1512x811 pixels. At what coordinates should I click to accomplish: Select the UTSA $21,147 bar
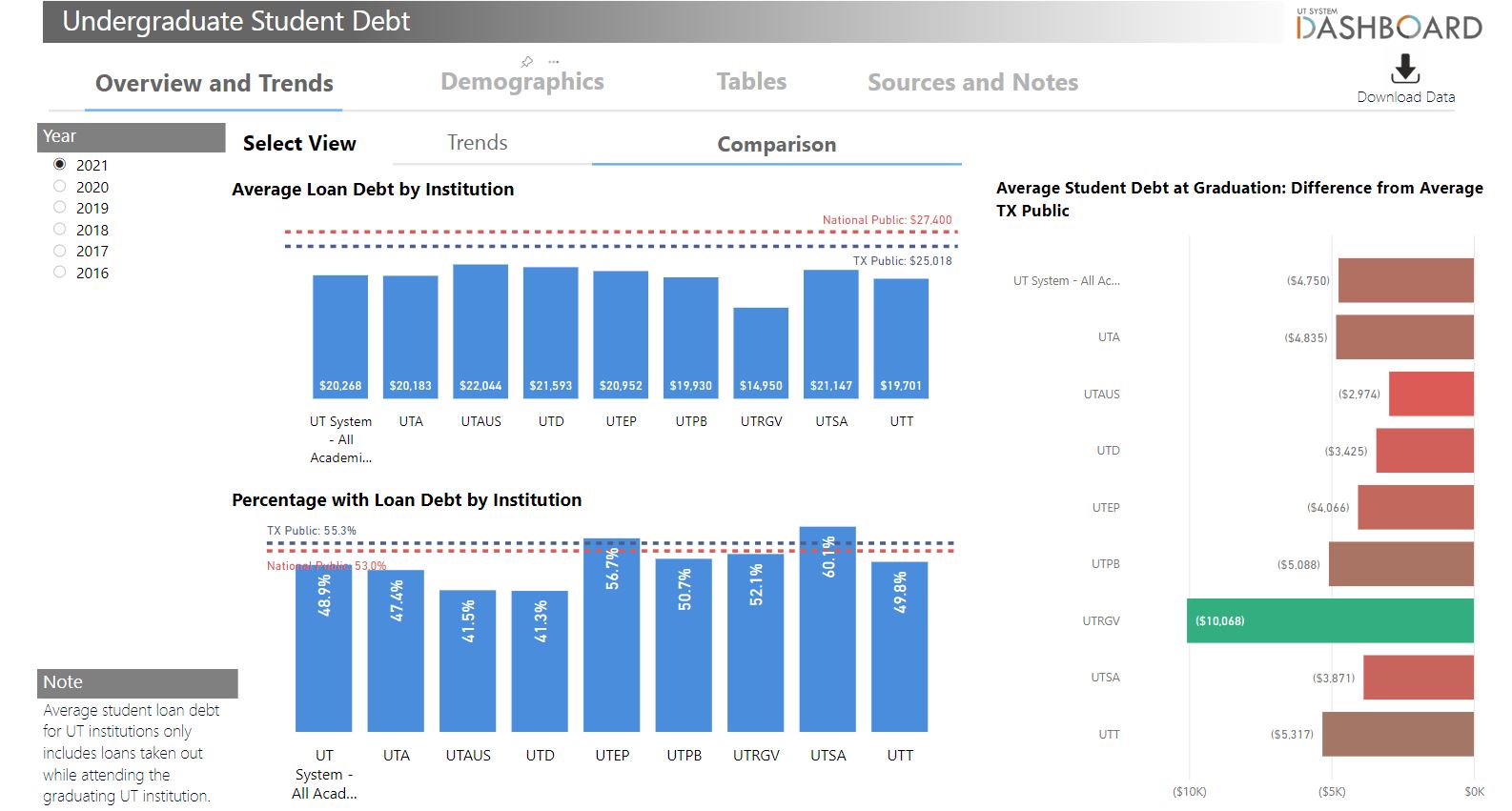tap(831, 335)
